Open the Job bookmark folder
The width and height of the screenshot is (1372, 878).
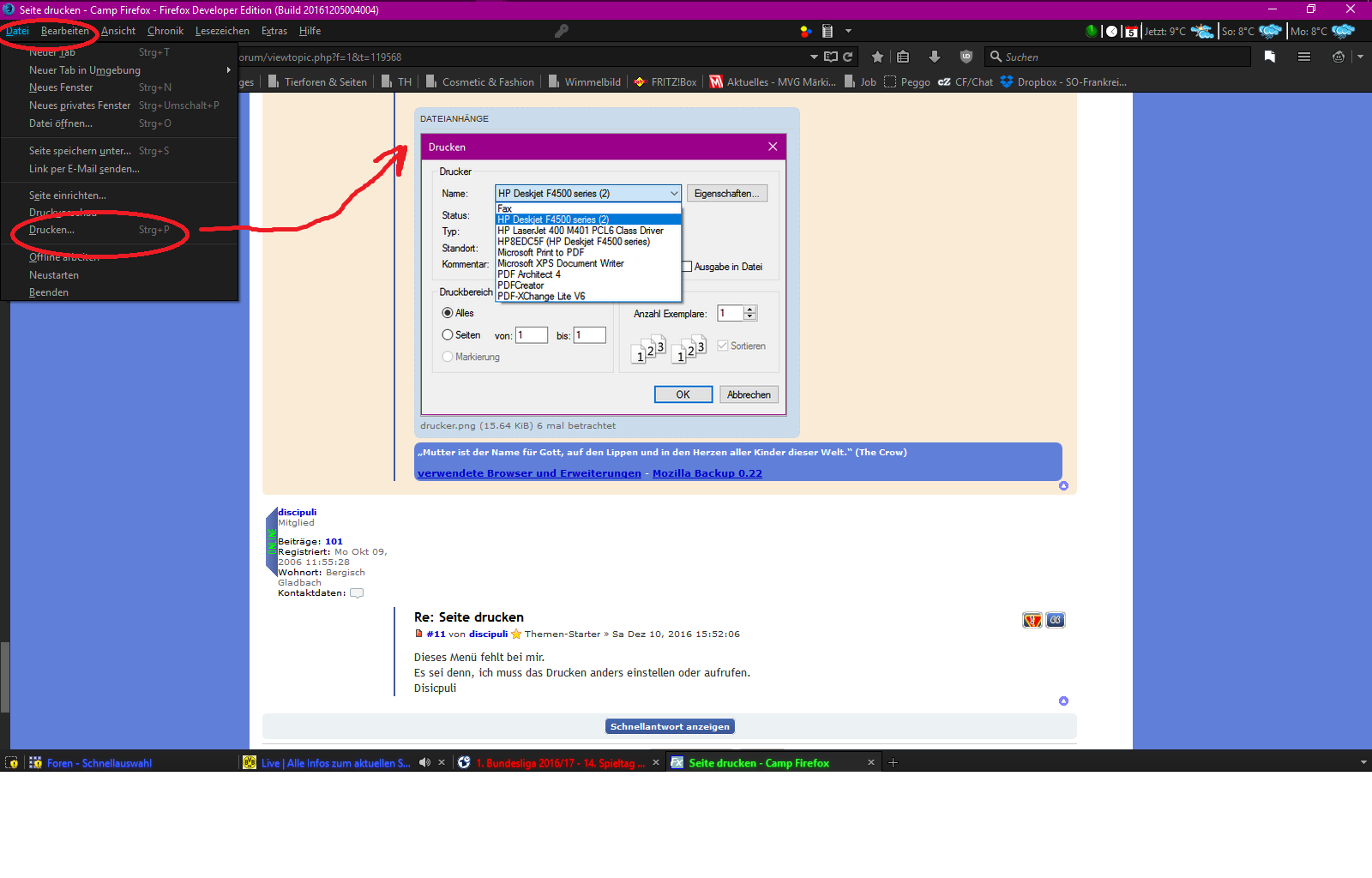coord(860,82)
